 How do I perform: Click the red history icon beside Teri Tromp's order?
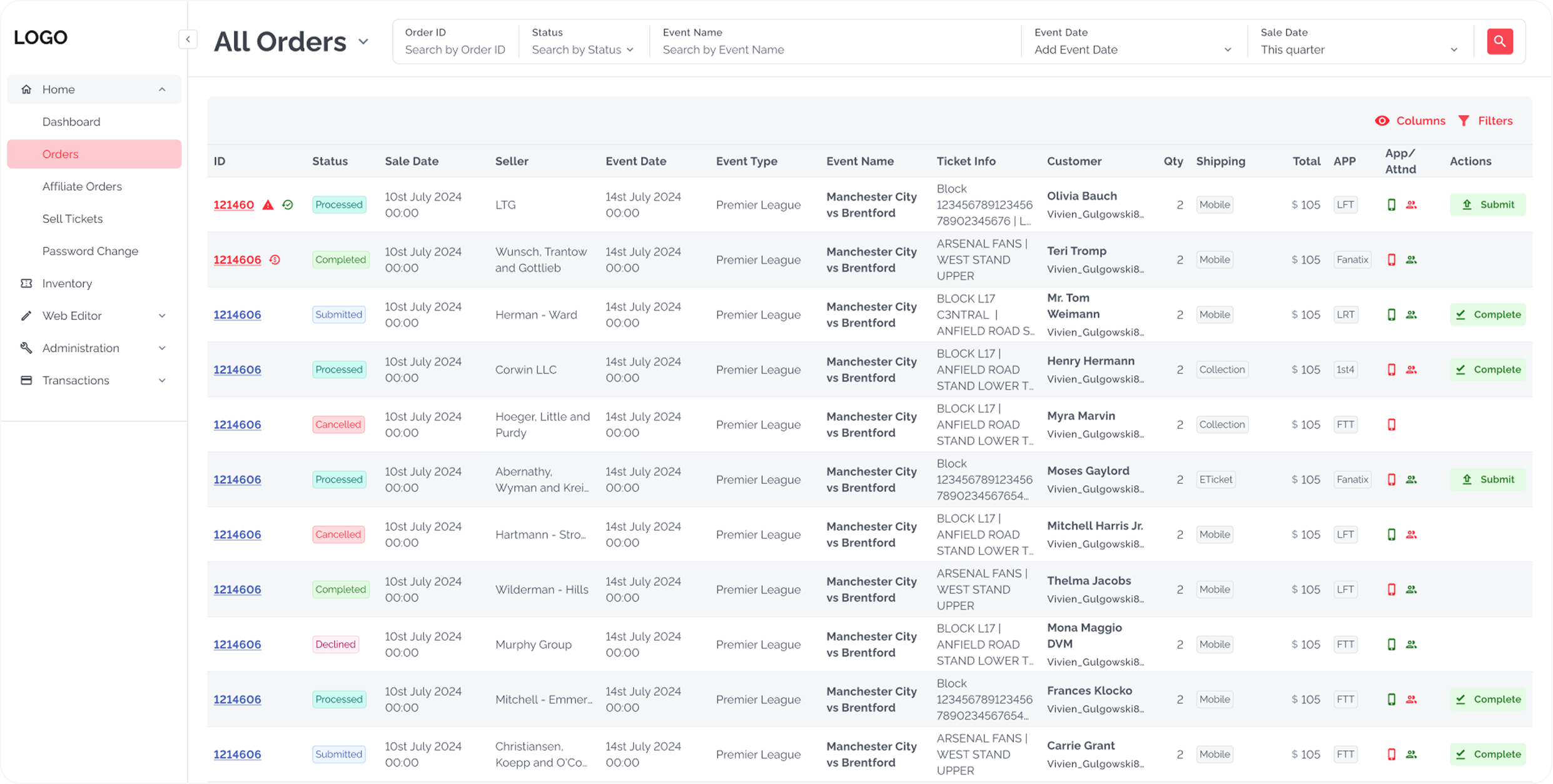pos(275,260)
